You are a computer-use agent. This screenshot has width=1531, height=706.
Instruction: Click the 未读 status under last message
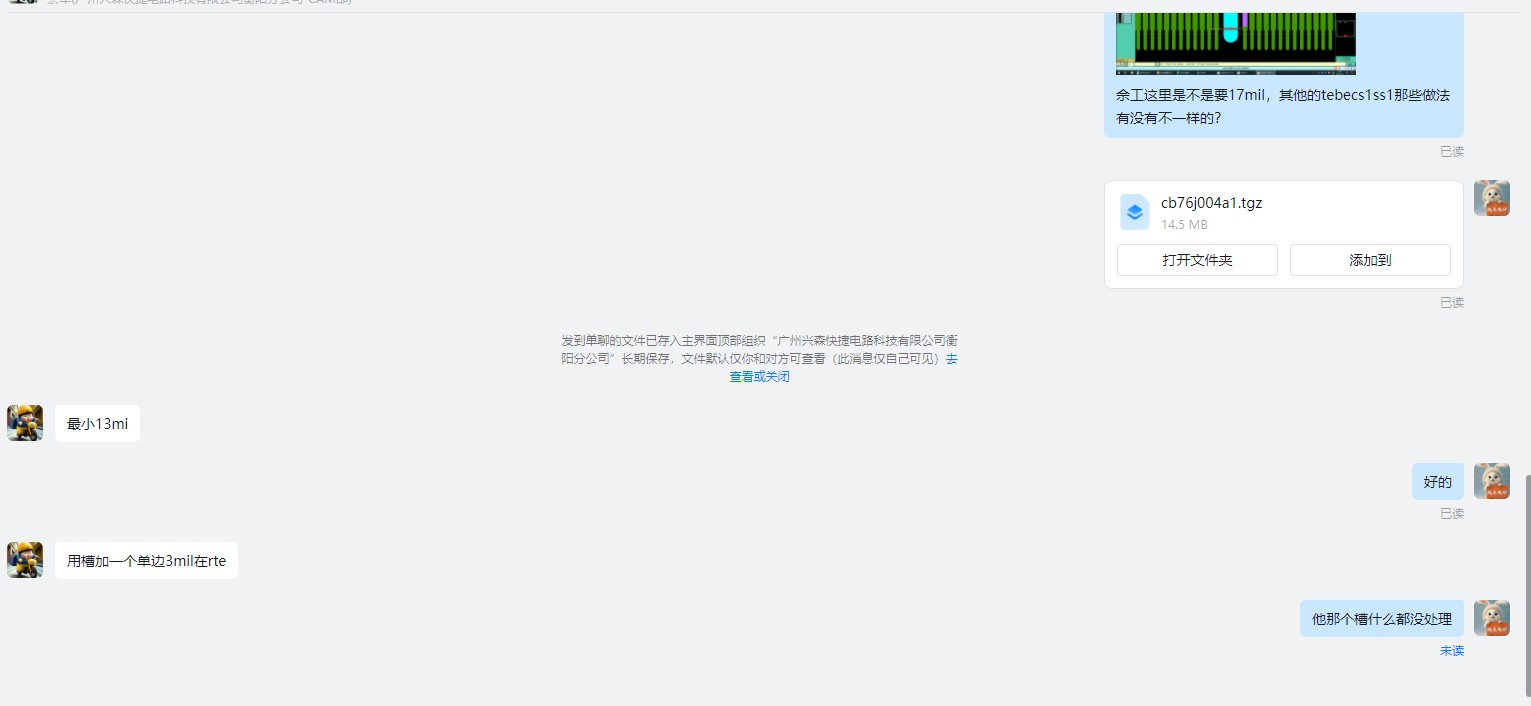(1452, 650)
